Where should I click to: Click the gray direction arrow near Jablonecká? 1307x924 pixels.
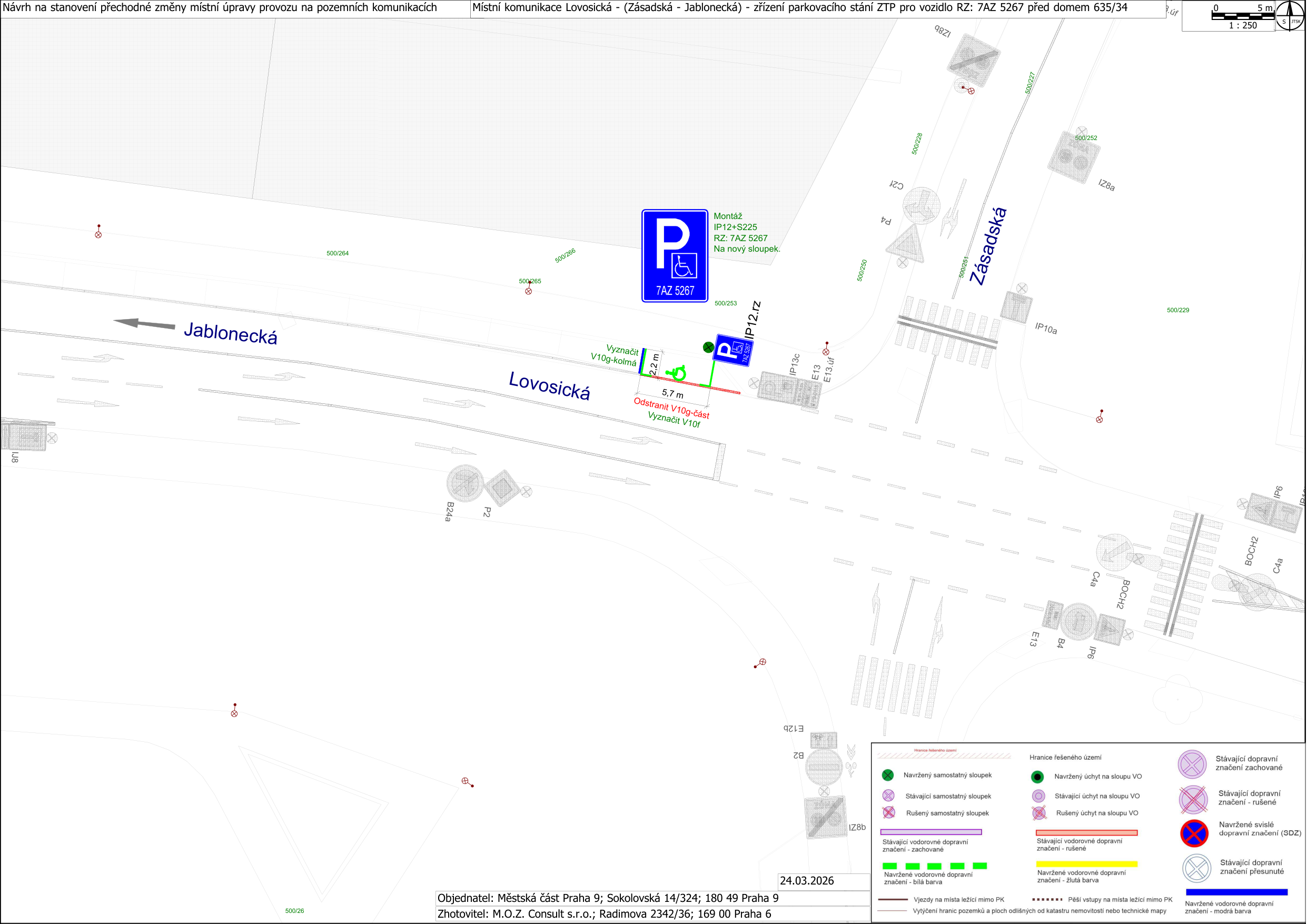click(x=145, y=323)
